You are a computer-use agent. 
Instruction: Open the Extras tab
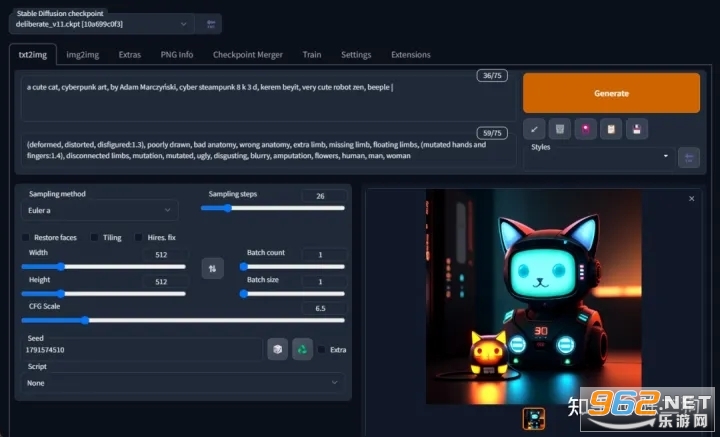[x=129, y=55]
